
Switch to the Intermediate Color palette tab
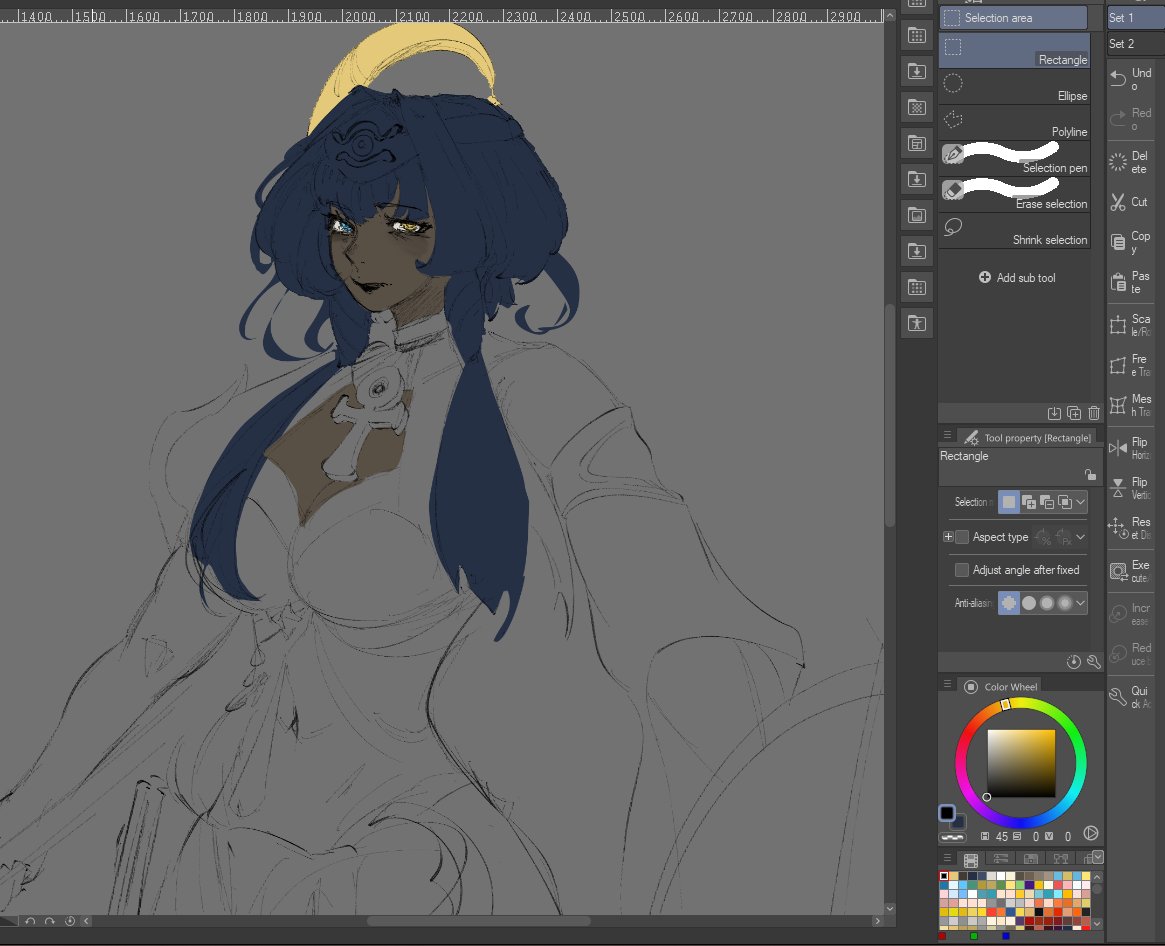pos(1031,859)
